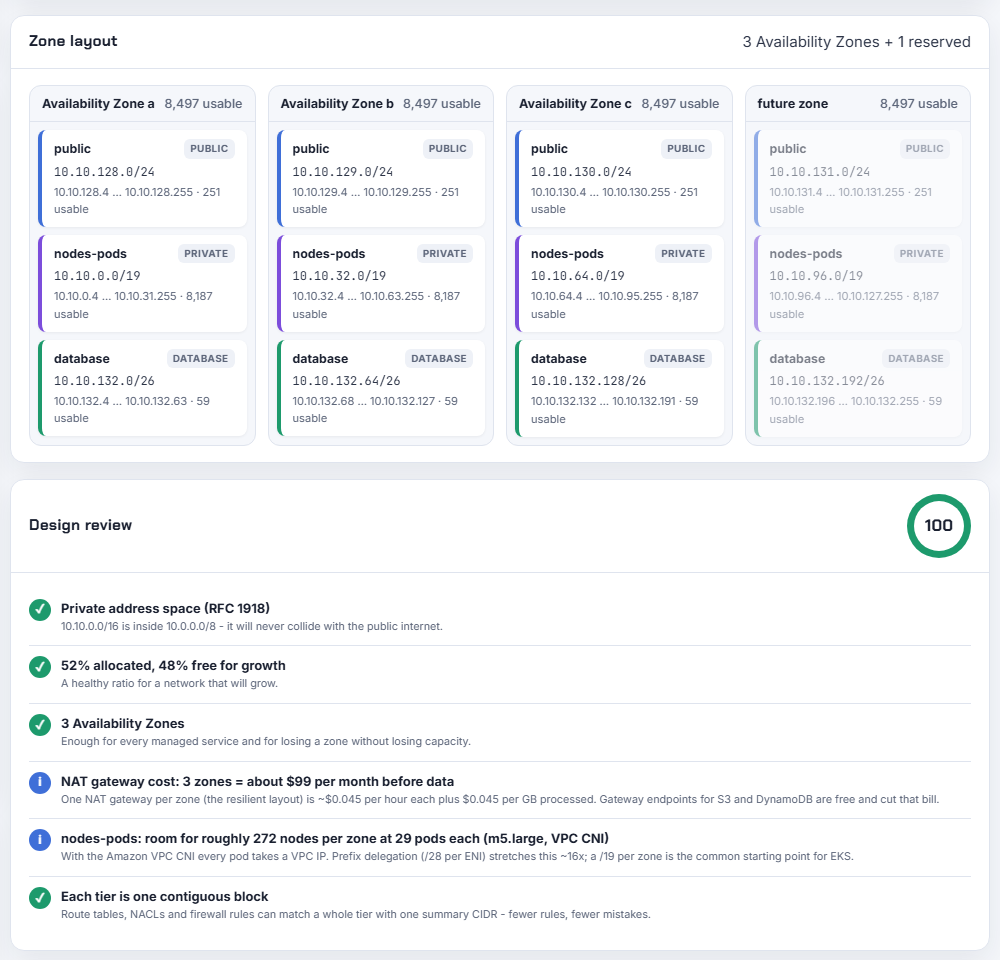Image resolution: width=1000 pixels, height=960 pixels.
Task: Click the '52% allocated, 48% free for growth' title
Action: (x=173, y=666)
